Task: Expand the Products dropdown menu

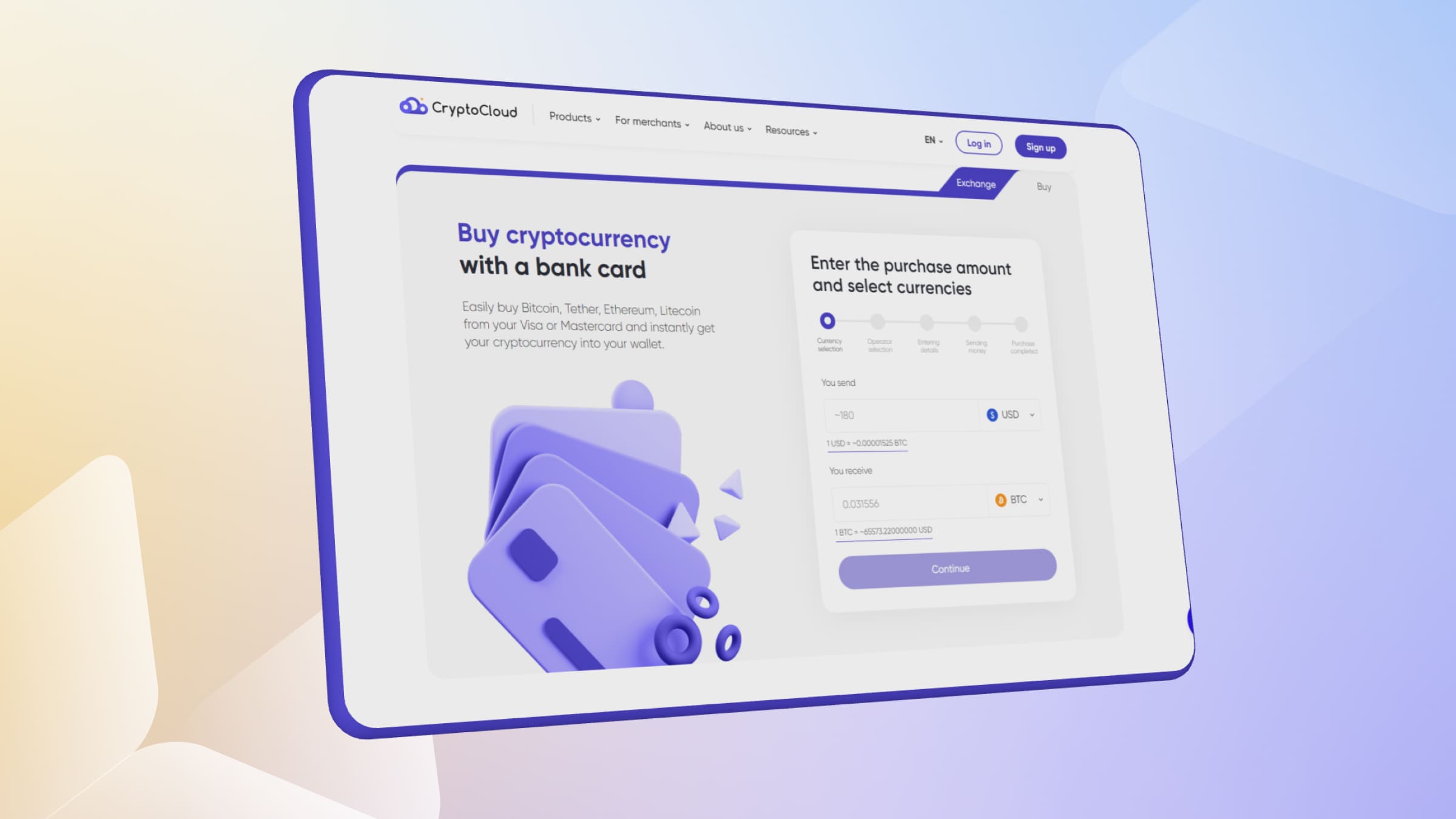Action: coord(572,118)
